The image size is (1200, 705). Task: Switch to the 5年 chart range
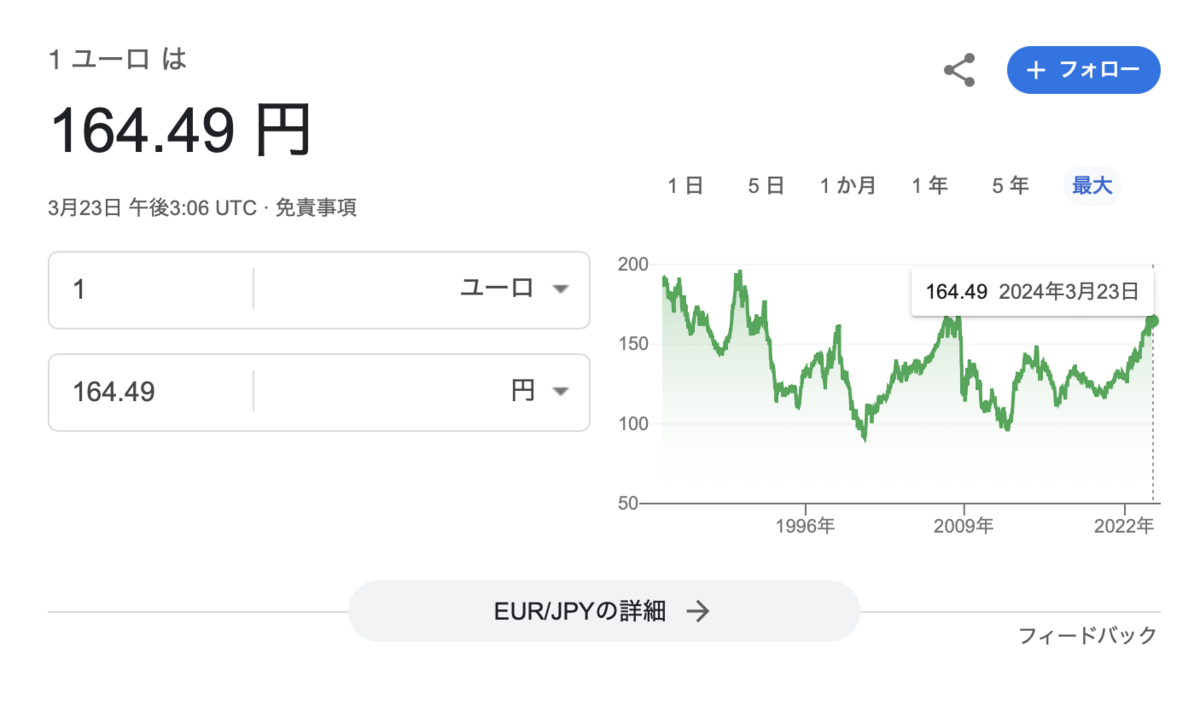coord(1010,185)
